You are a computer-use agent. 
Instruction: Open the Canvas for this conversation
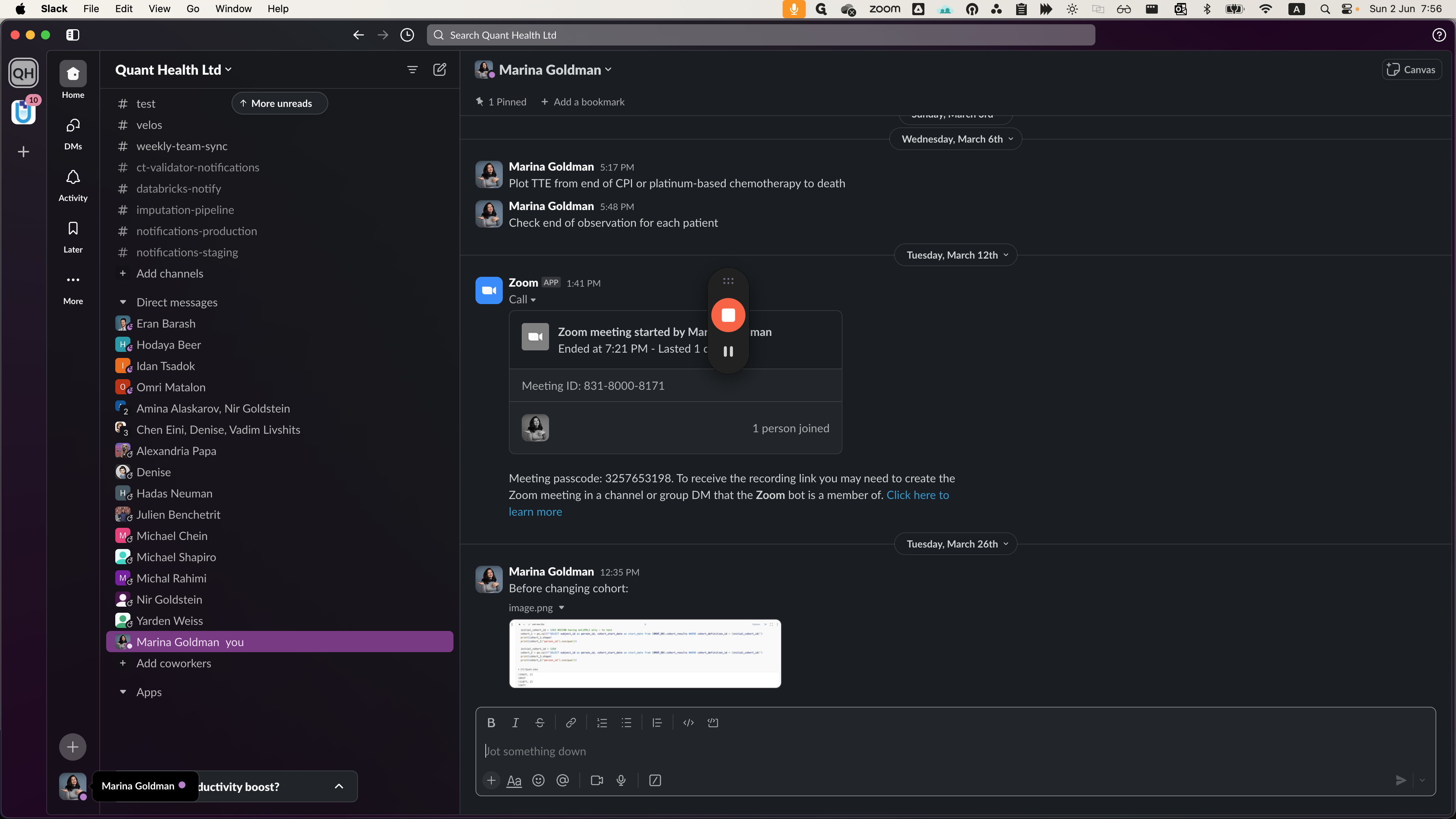pos(1411,69)
